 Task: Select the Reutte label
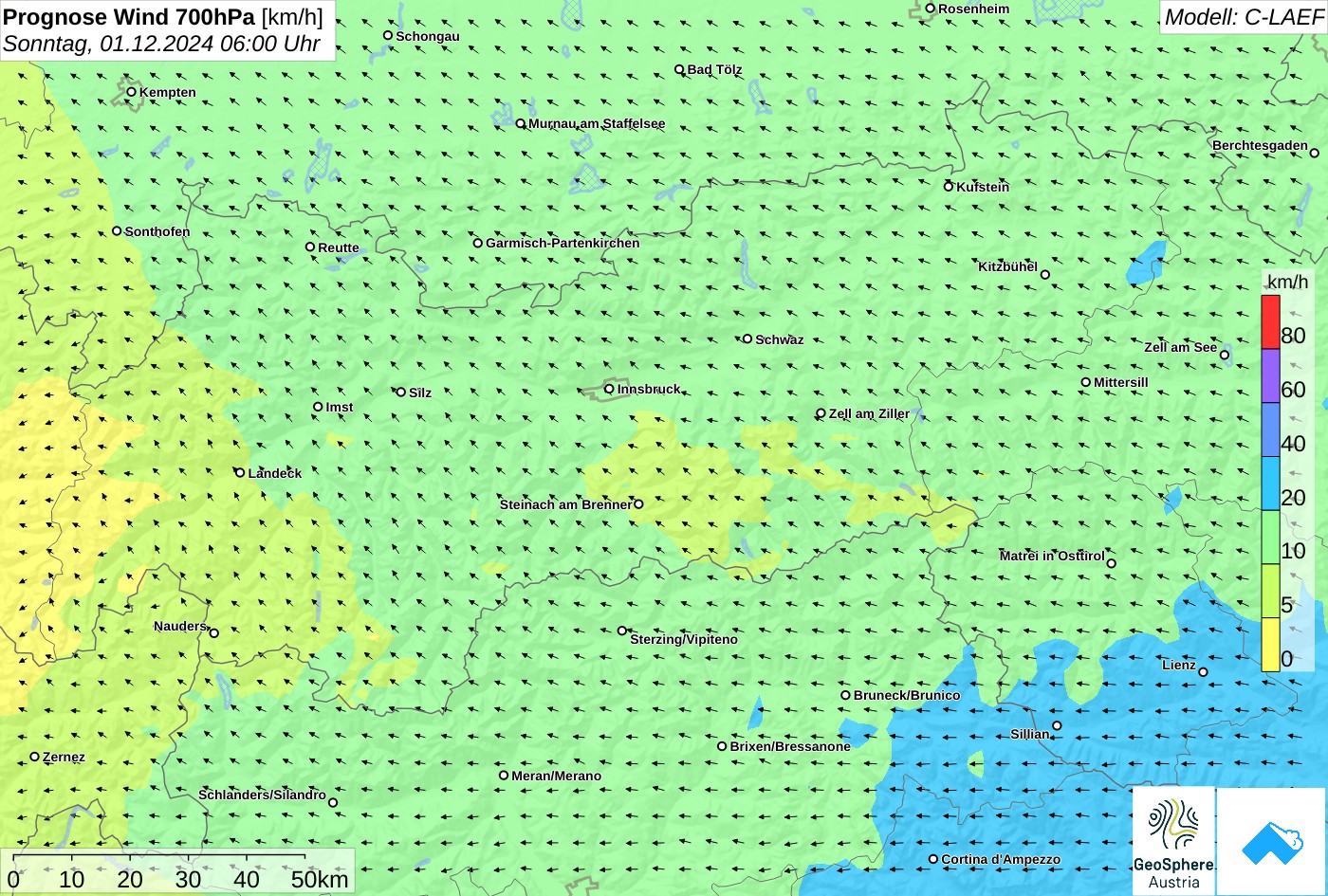(x=339, y=247)
